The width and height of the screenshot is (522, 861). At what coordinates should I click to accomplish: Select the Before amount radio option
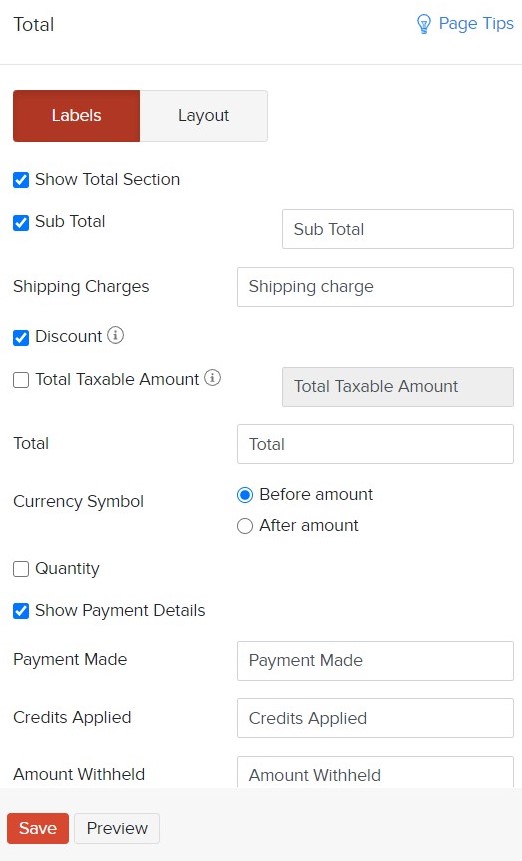click(x=245, y=495)
